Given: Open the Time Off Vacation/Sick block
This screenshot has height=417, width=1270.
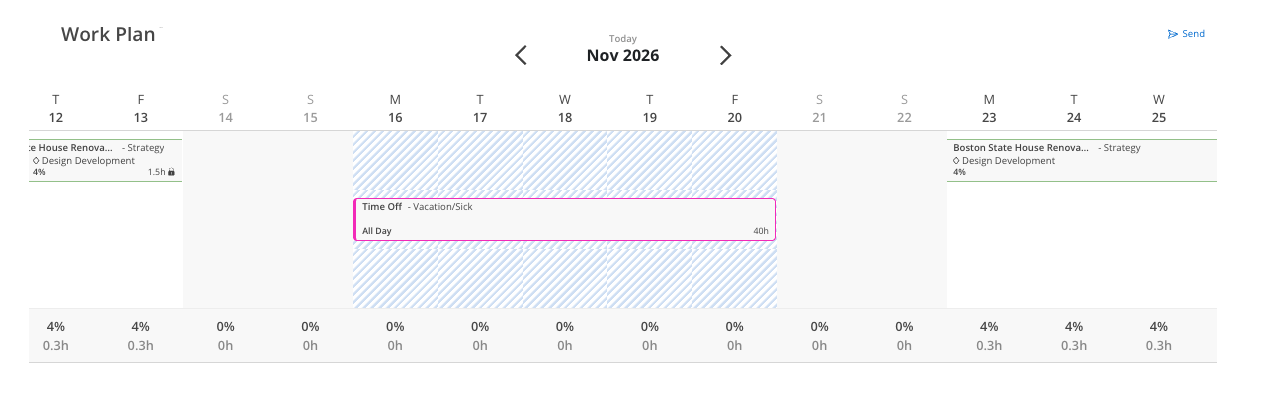Looking at the screenshot, I should pos(565,219).
